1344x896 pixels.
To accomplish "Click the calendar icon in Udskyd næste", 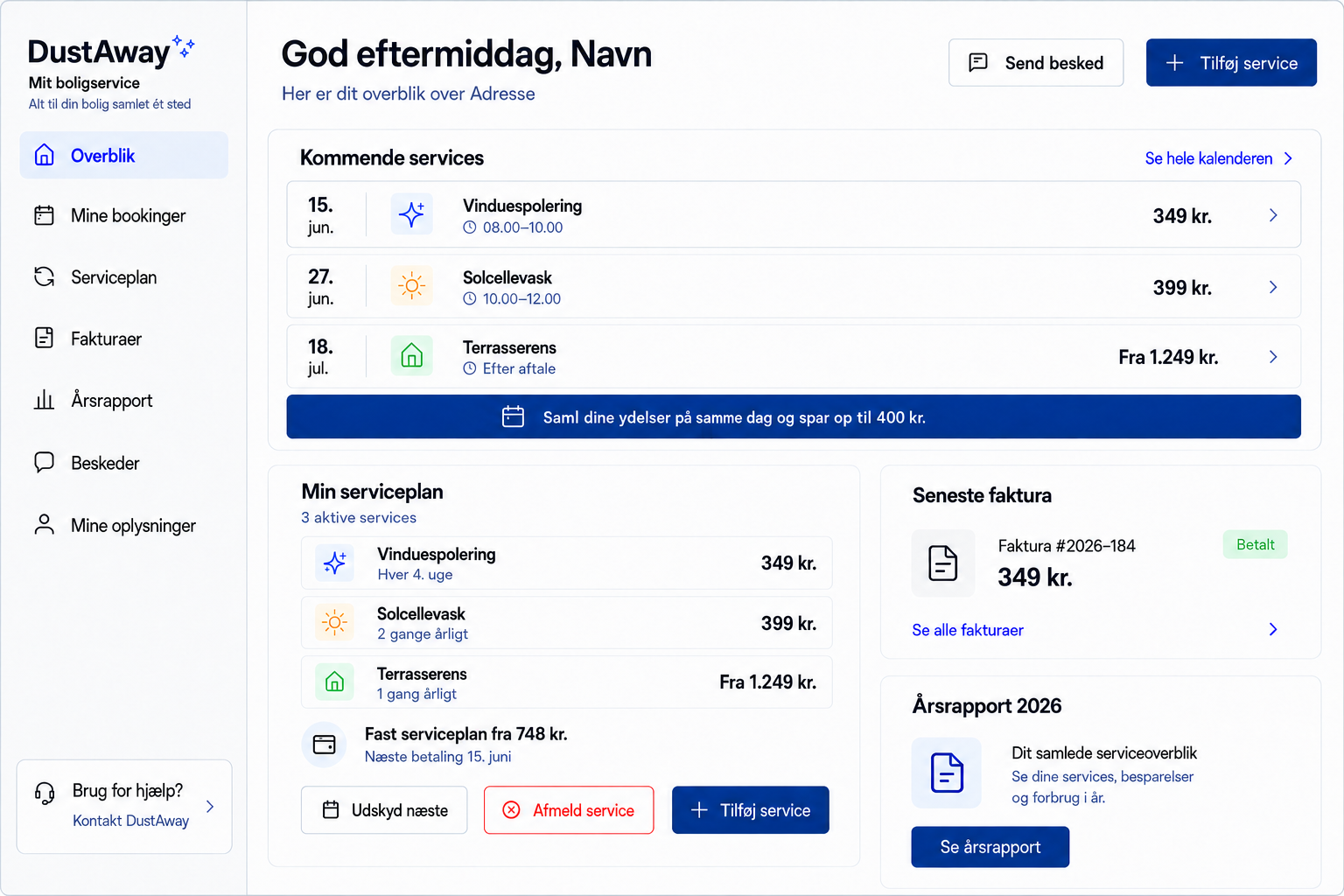I will click(x=331, y=809).
